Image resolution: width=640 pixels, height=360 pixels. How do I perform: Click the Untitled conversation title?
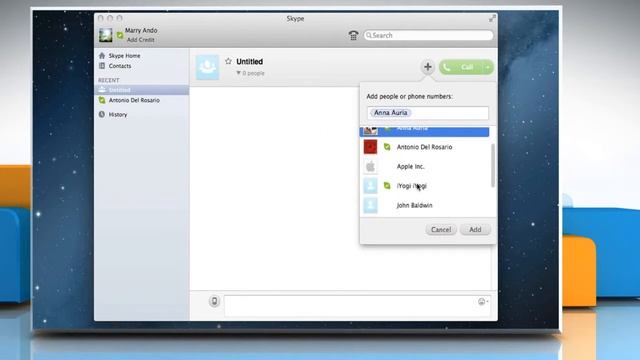(x=249, y=62)
